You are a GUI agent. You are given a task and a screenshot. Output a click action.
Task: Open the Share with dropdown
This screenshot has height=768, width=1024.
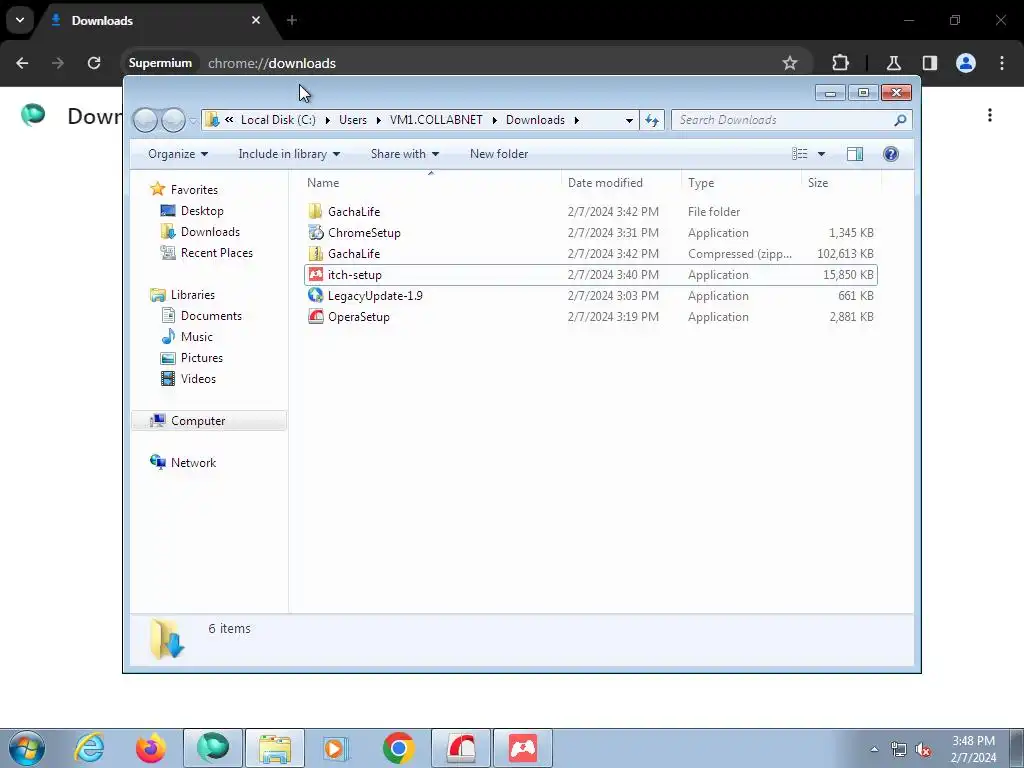tap(405, 154)
